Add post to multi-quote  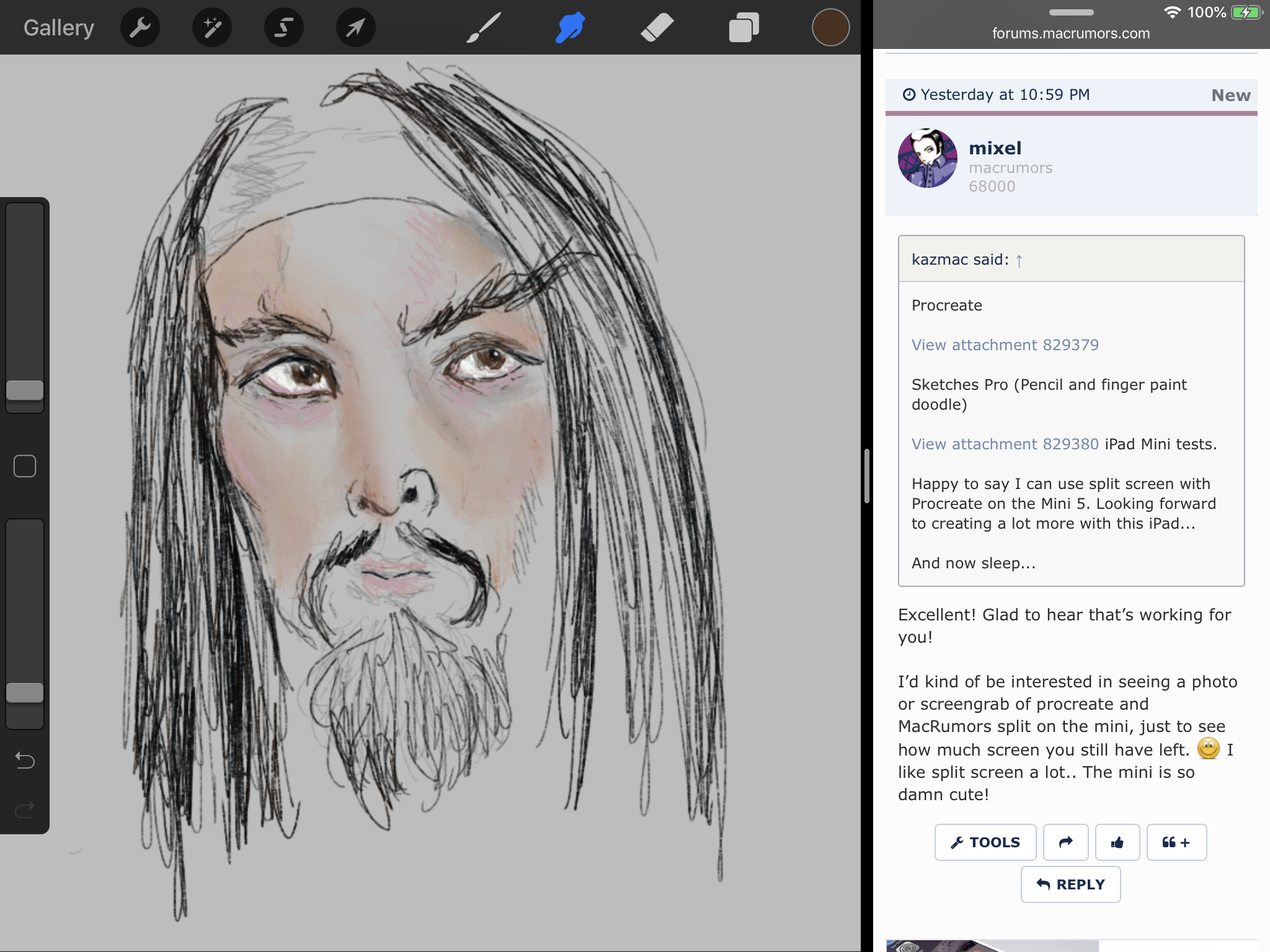coord(1176,842)
